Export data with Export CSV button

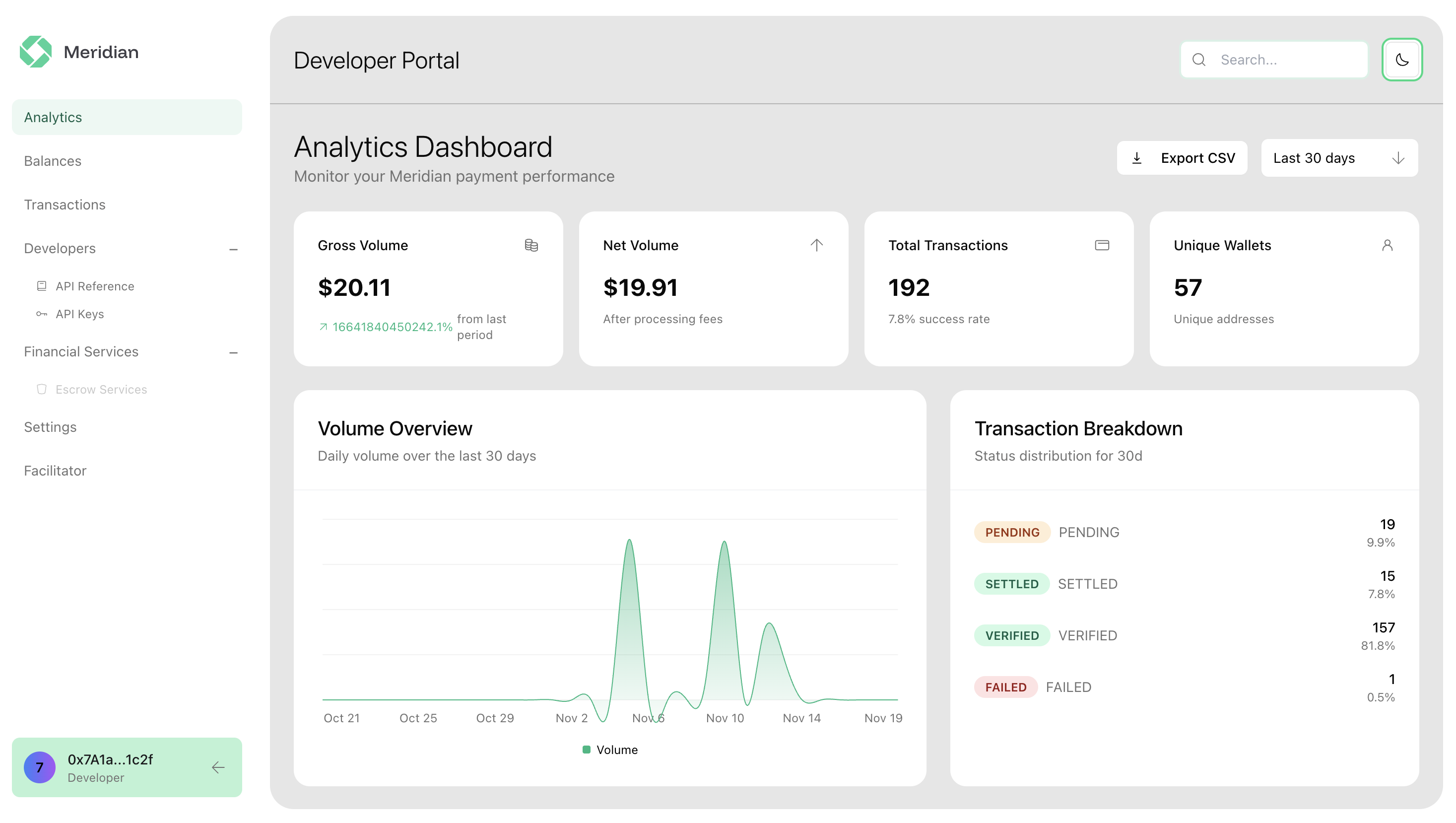(x=1182, y=158)
